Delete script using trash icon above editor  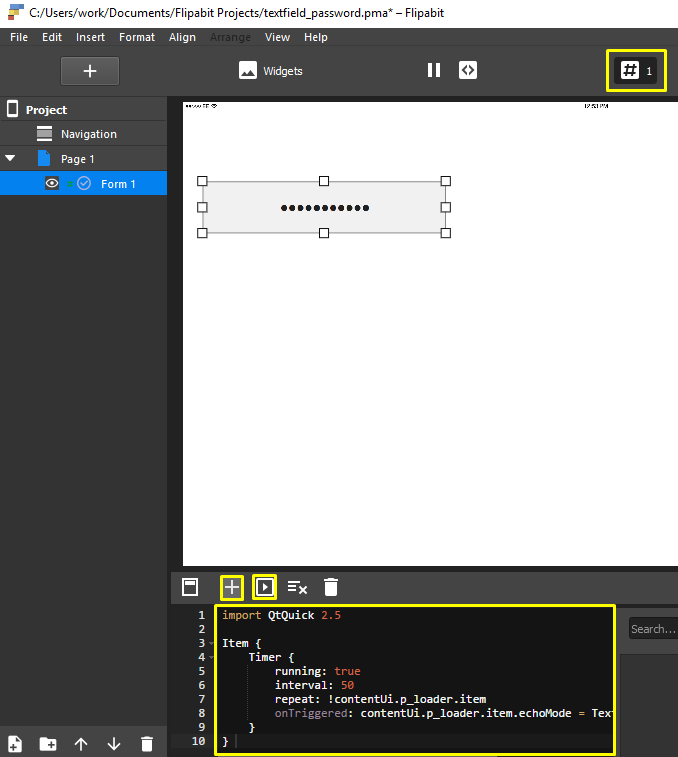pyautogui.click(x=331, y=587)
